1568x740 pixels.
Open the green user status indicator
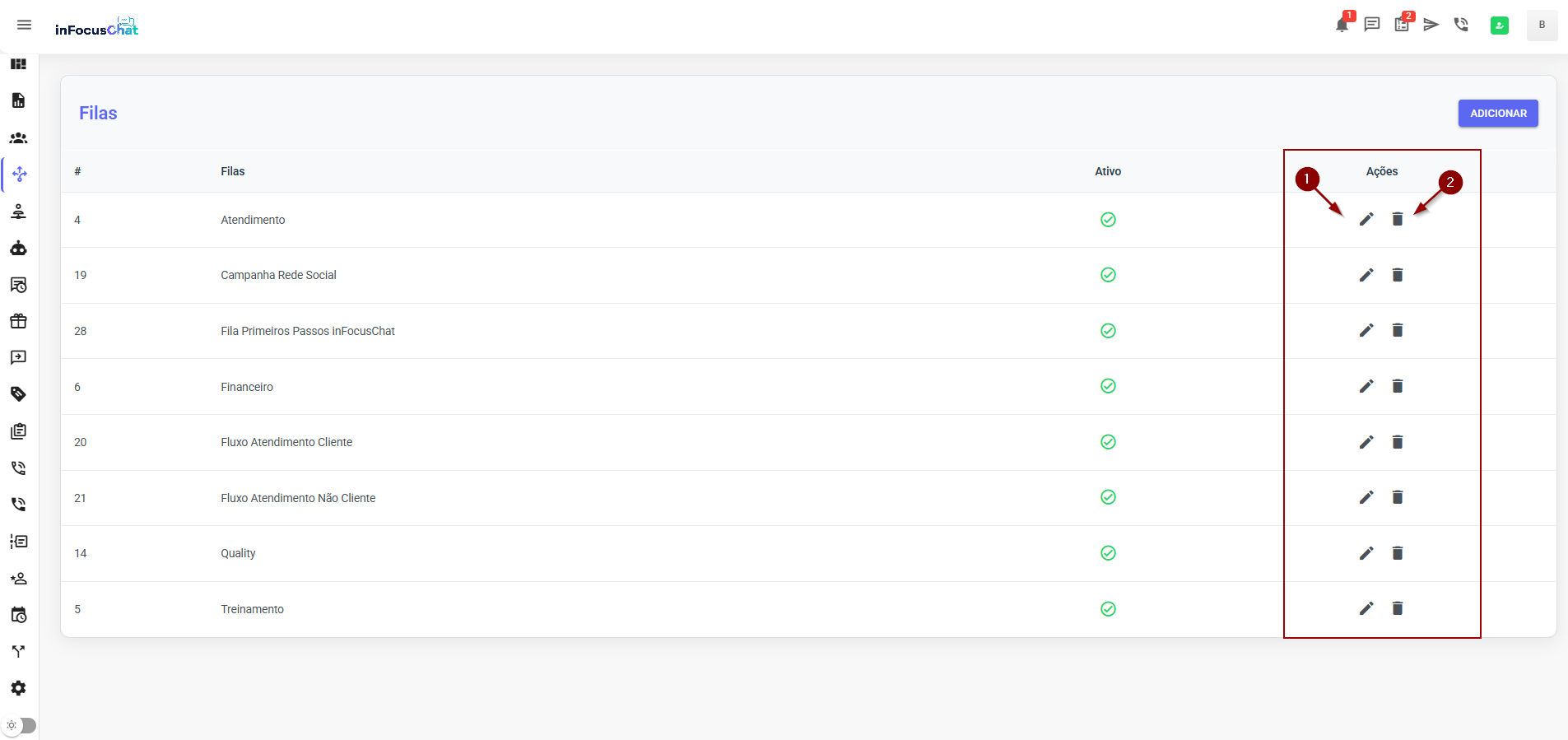1499,26
